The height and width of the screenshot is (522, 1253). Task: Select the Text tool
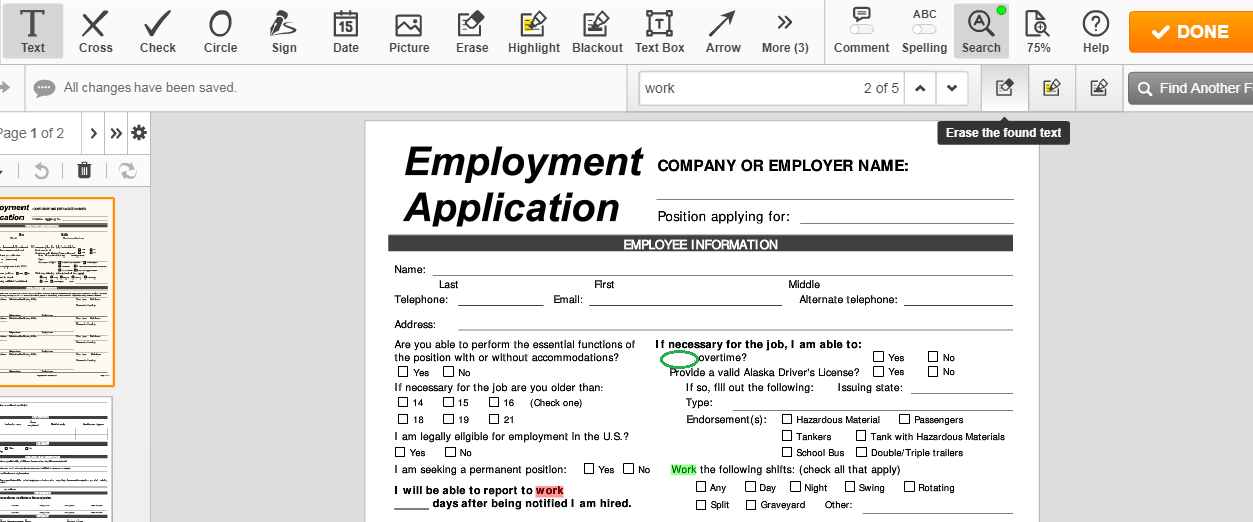pyautogui.click(x=33, y=31)
